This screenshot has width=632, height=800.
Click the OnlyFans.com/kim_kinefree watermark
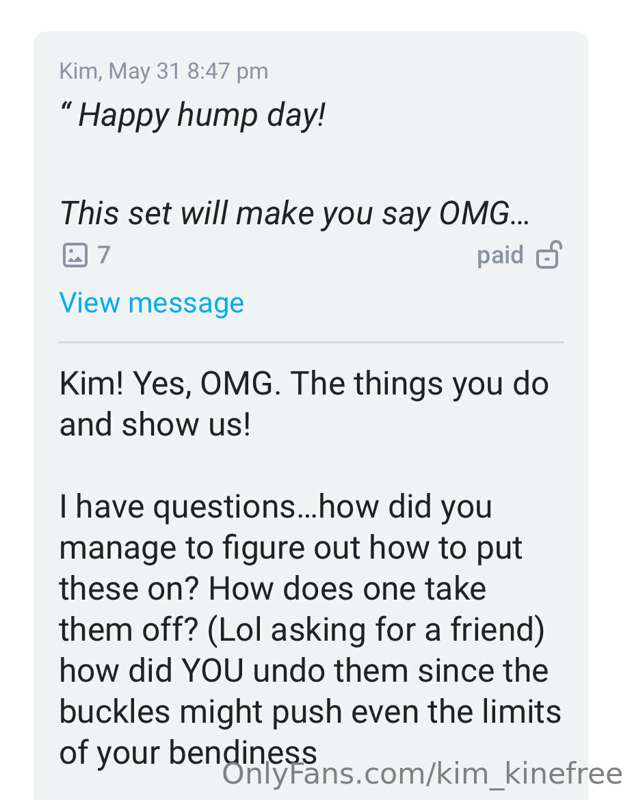point(422,774)
